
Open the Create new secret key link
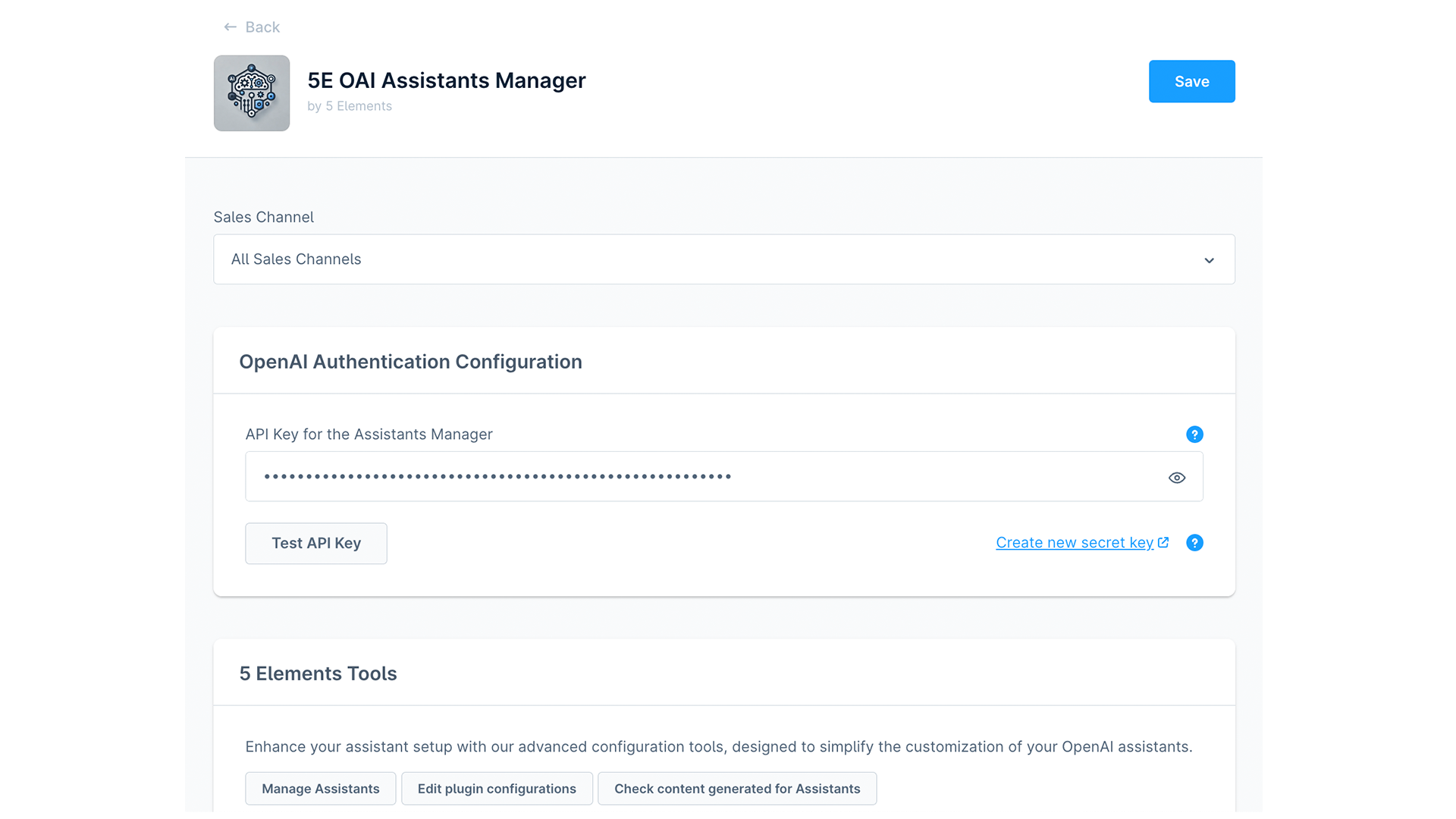point(1075,543)
